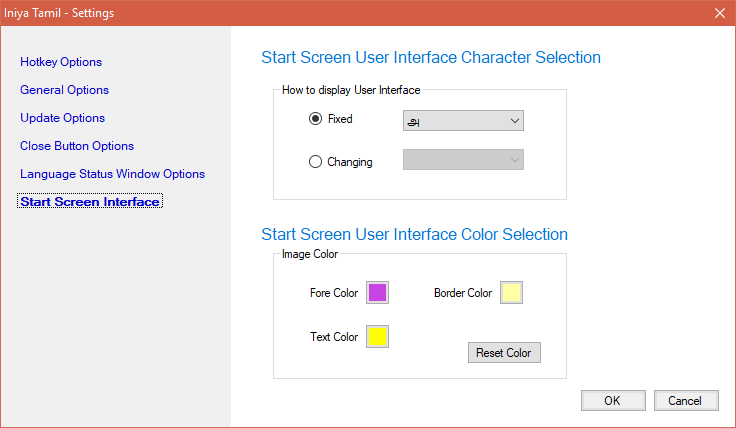Expand the Fixed character dropdown arrow
Viewport: 736px width, 428px height.
(x=514, y=121)
